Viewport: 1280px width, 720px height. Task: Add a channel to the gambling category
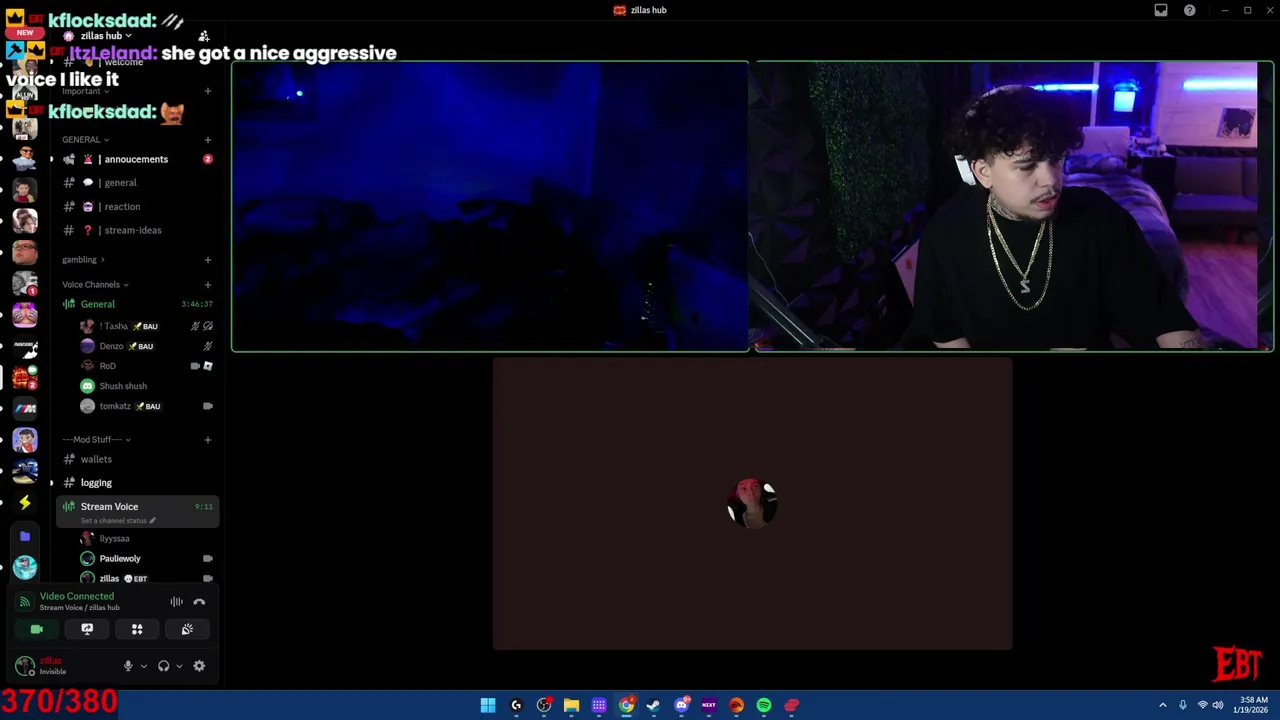208,260
